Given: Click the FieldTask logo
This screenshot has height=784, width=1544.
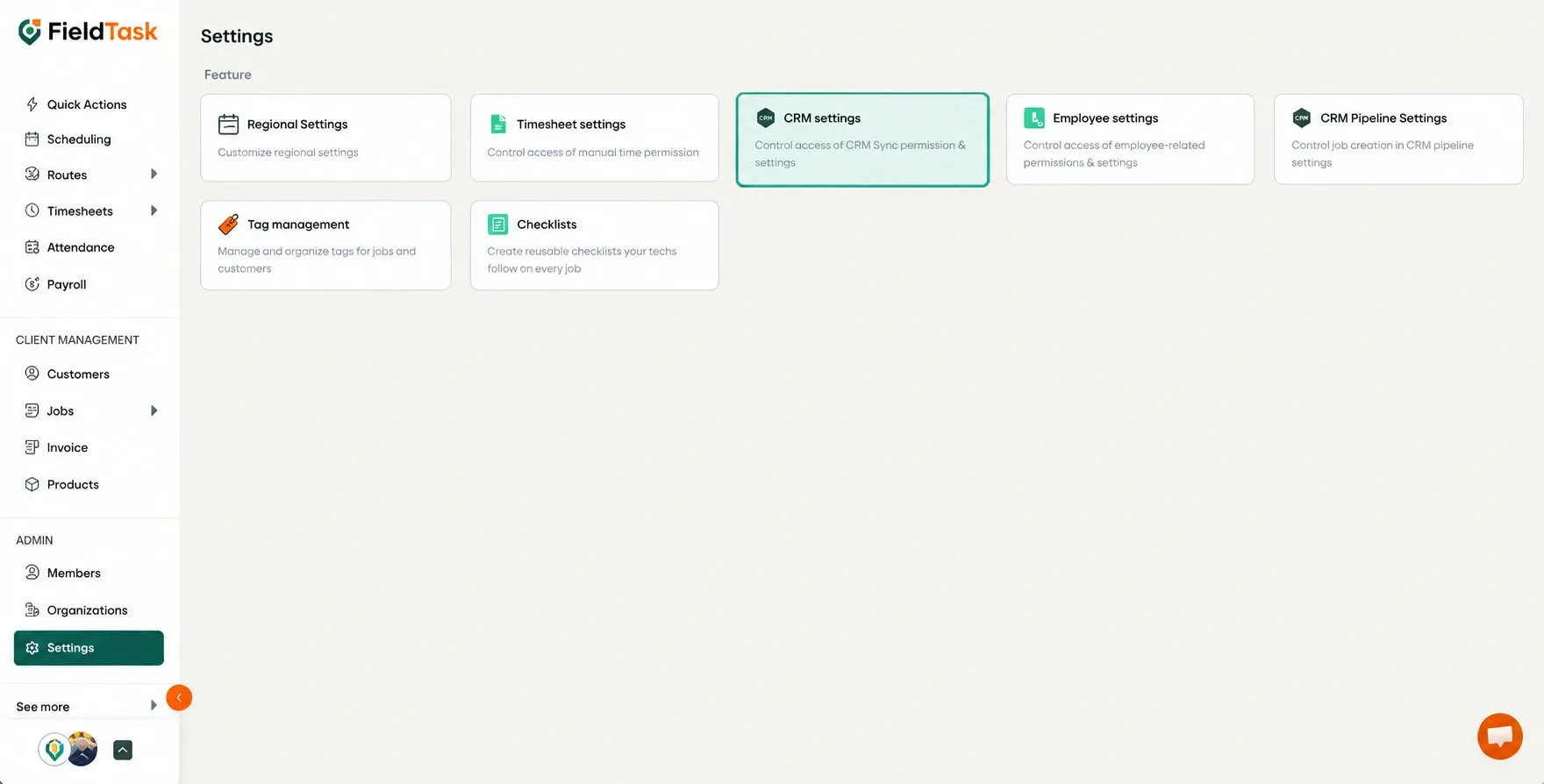Looking at the screenshot, I should click(88, 32).
